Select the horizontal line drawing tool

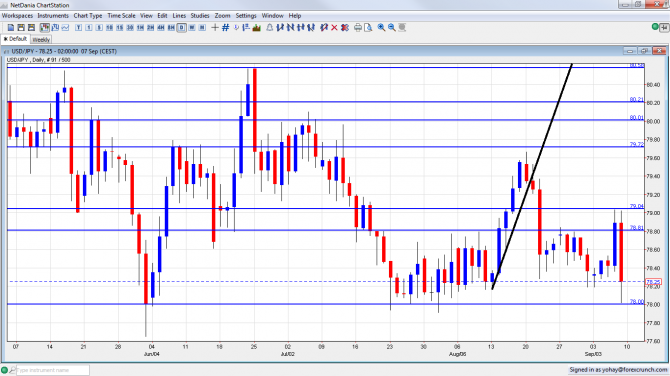301,27
